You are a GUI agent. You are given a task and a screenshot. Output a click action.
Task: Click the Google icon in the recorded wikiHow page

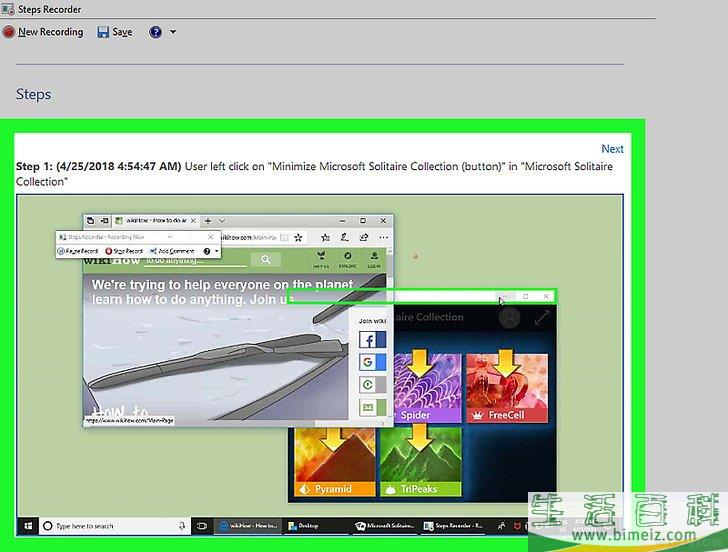click(x=372, y=362)
